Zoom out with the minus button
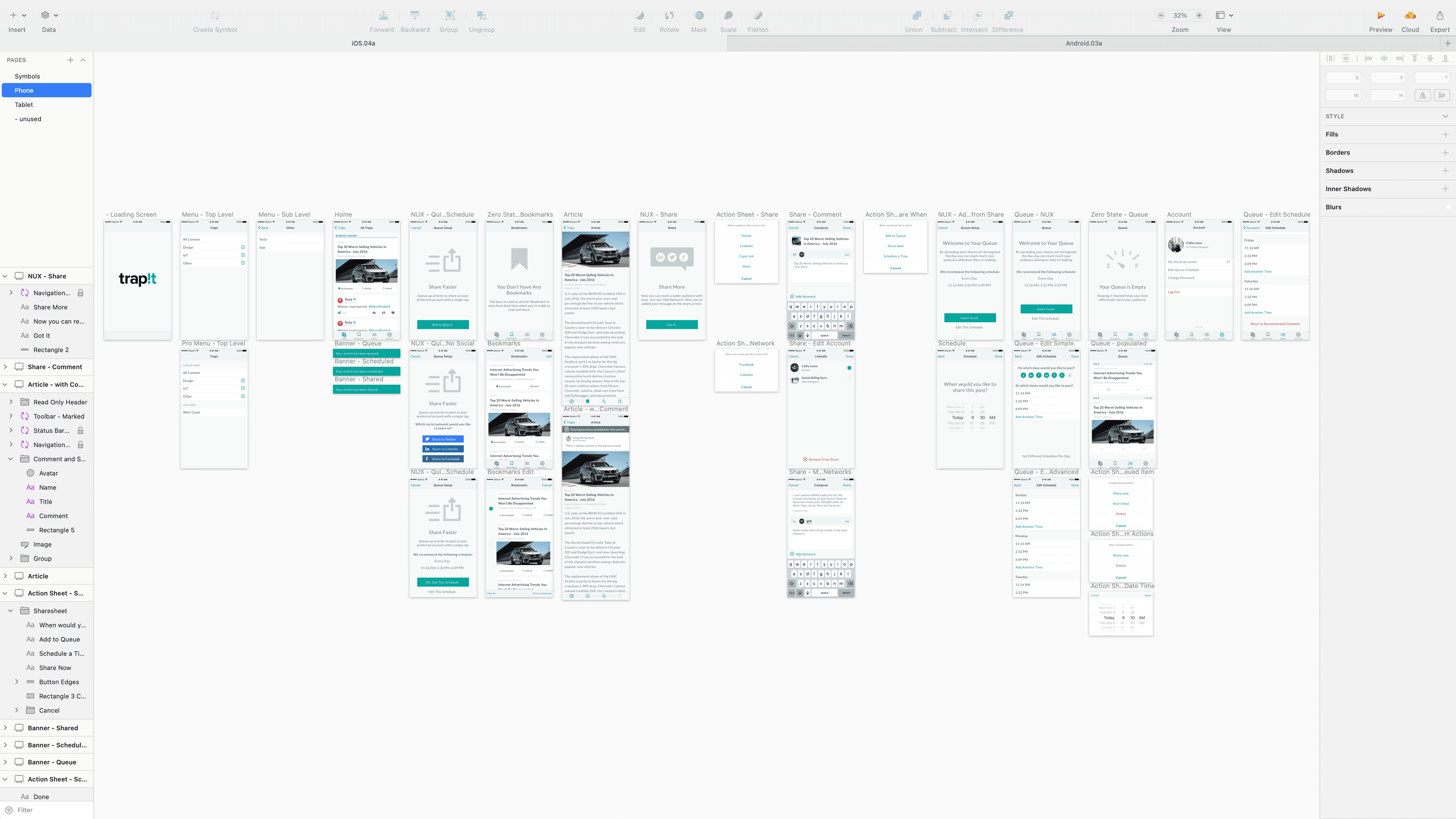The height and width of the screenshot is (819, 1456). 1161,15
